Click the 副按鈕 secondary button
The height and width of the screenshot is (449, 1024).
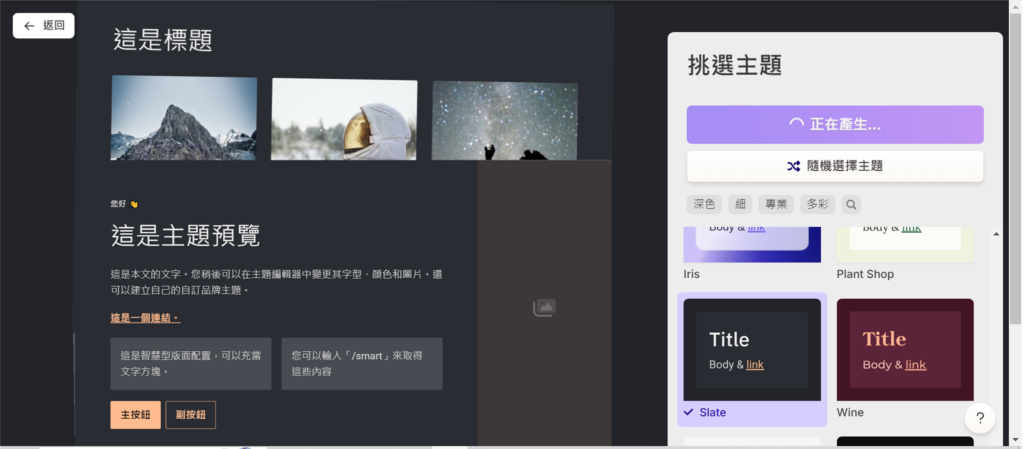(190, 415)
